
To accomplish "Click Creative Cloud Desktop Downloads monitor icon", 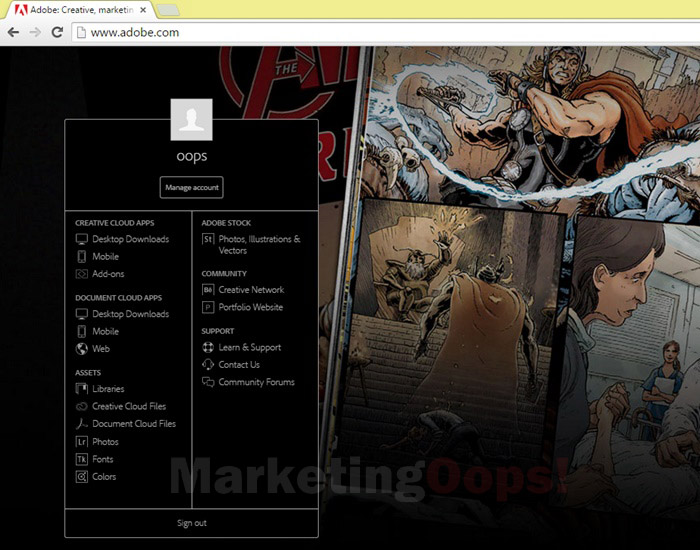I will click(x=82, y=239).
